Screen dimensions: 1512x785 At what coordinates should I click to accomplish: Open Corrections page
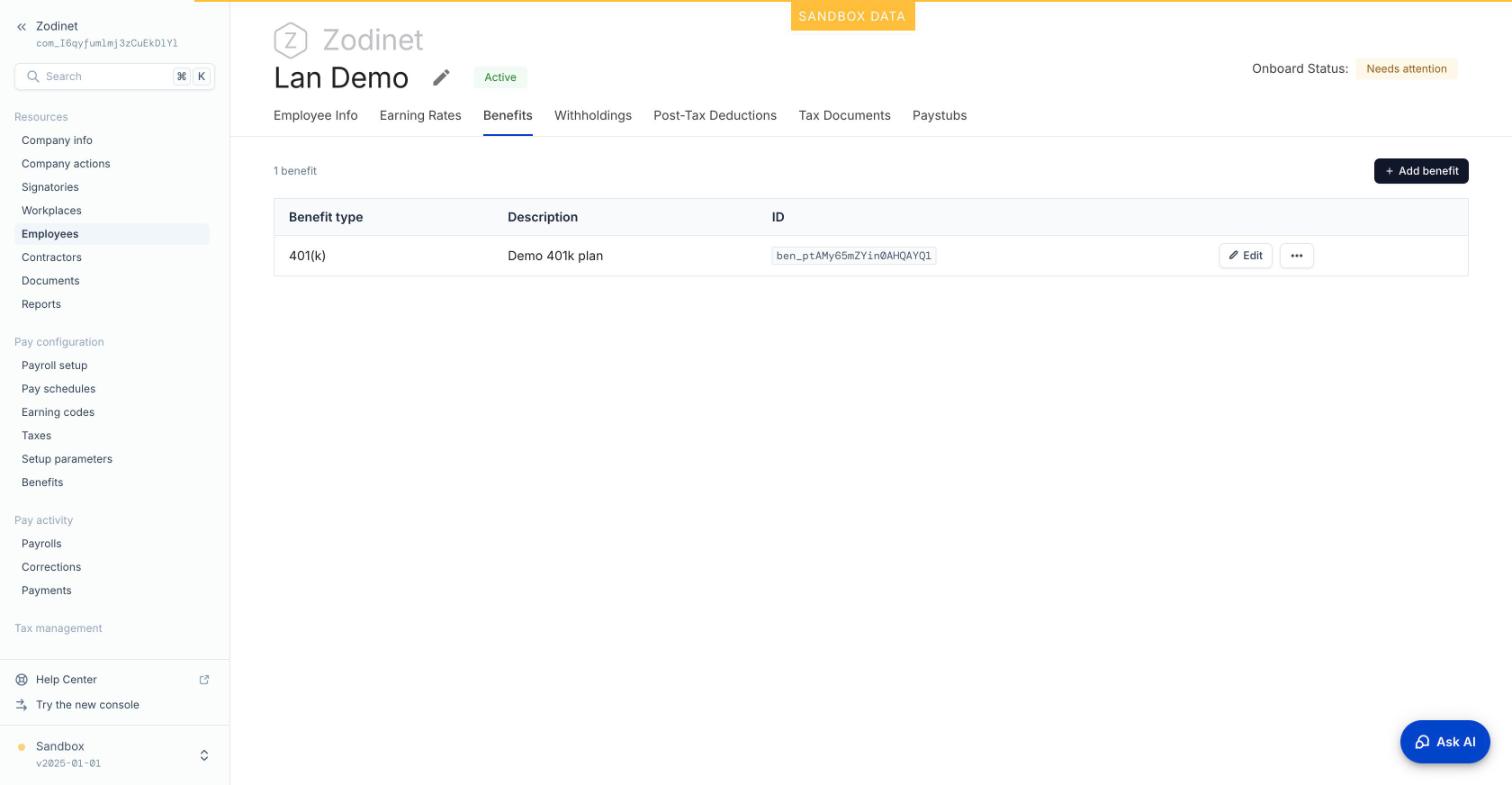[x=51, y=567]
